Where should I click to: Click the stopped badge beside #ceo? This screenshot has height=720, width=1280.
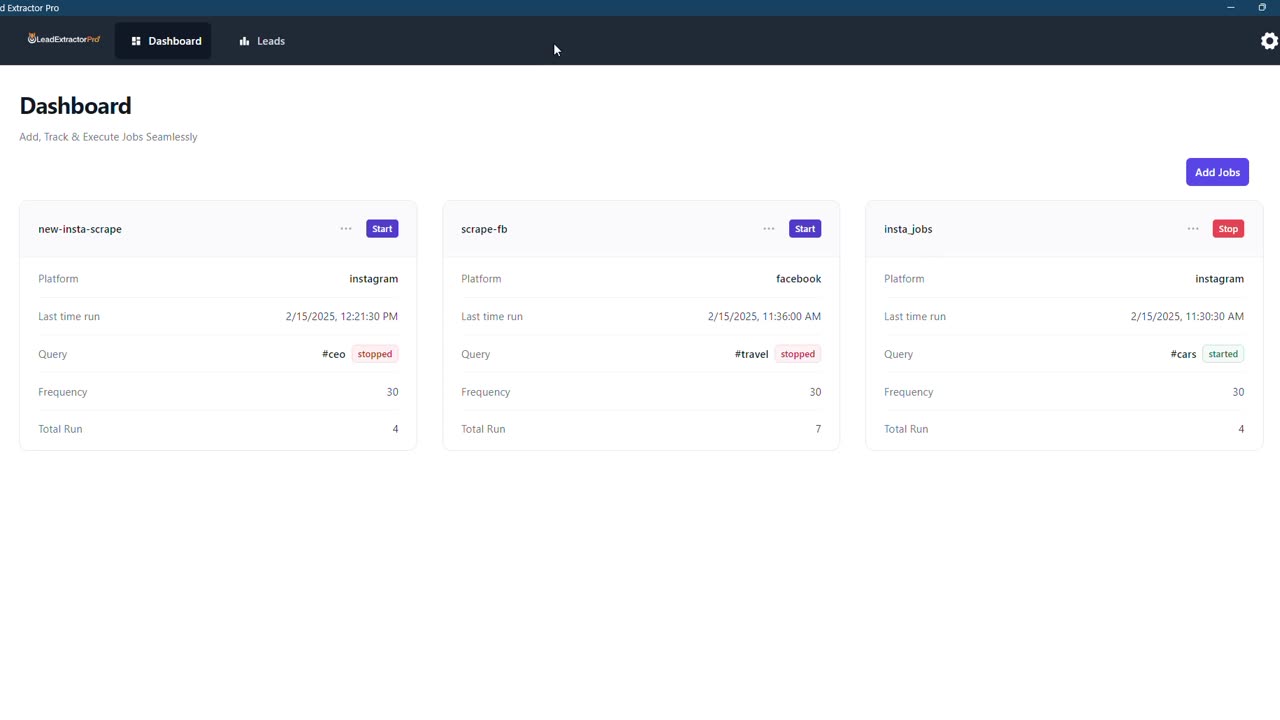click(375, 354)
